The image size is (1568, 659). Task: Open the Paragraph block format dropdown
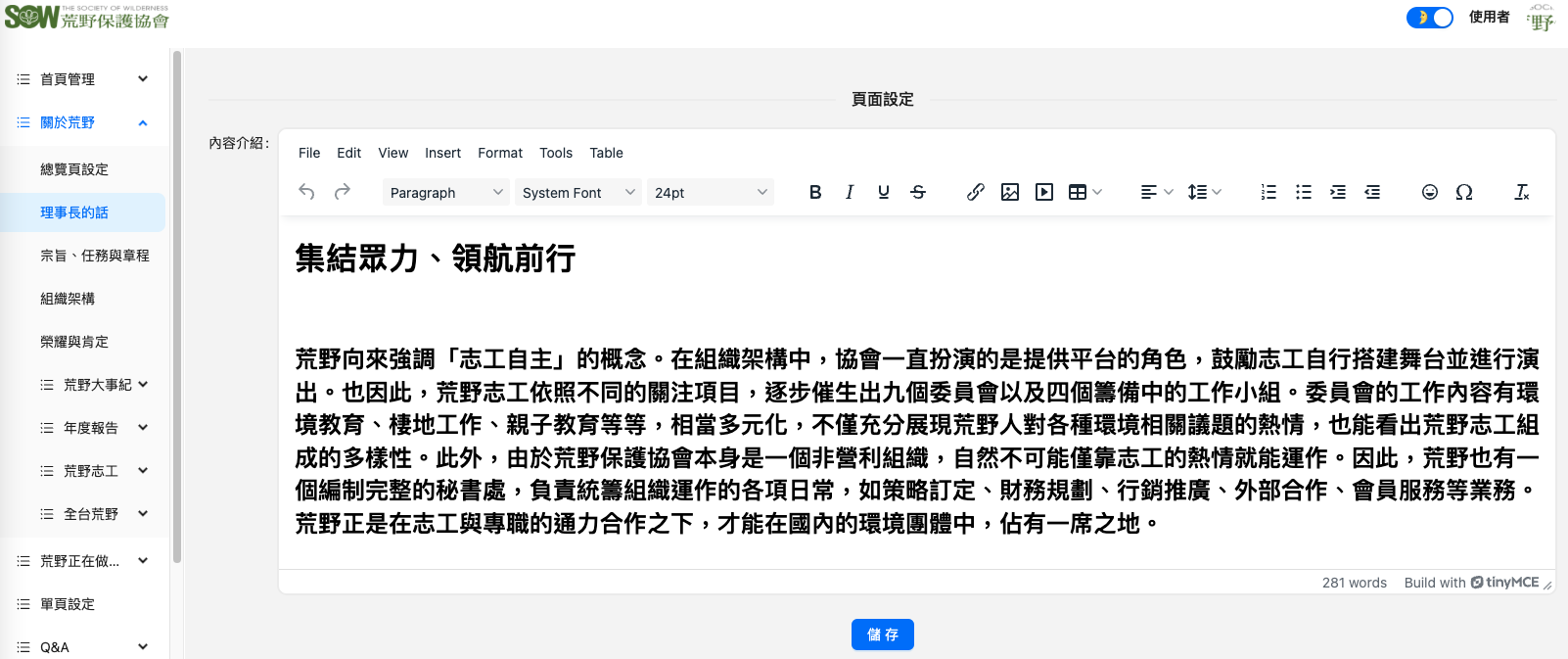click(x=445, y=193)
